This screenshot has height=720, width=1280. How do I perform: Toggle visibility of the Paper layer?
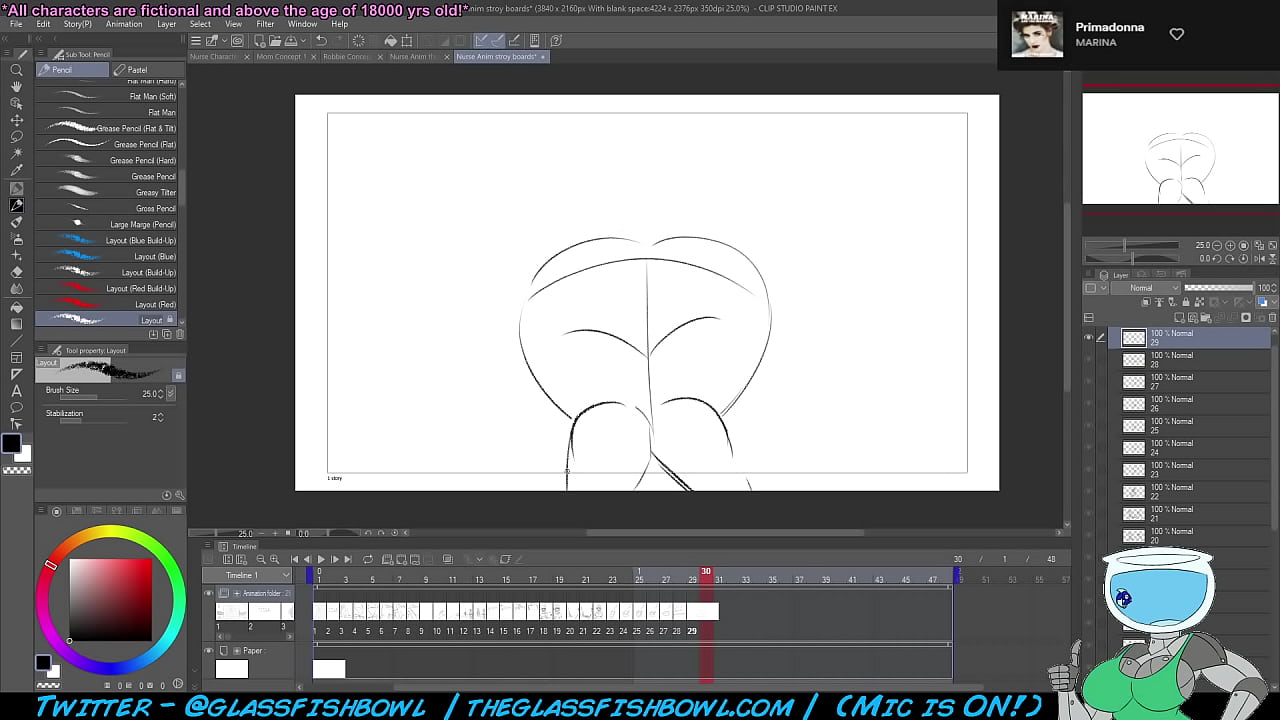point(209,651)
